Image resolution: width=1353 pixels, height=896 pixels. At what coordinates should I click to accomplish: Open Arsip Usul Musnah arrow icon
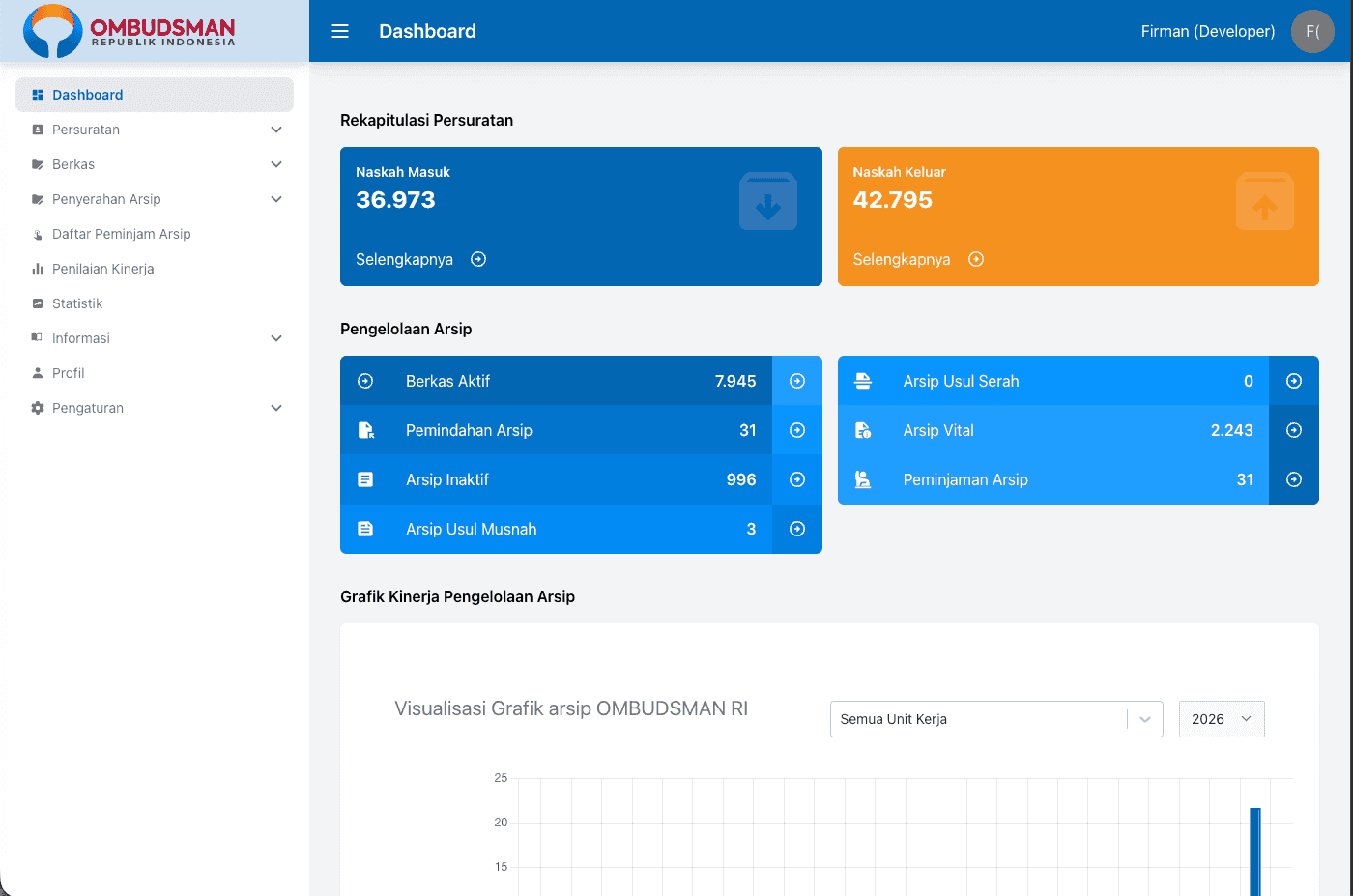coord(797,529)
